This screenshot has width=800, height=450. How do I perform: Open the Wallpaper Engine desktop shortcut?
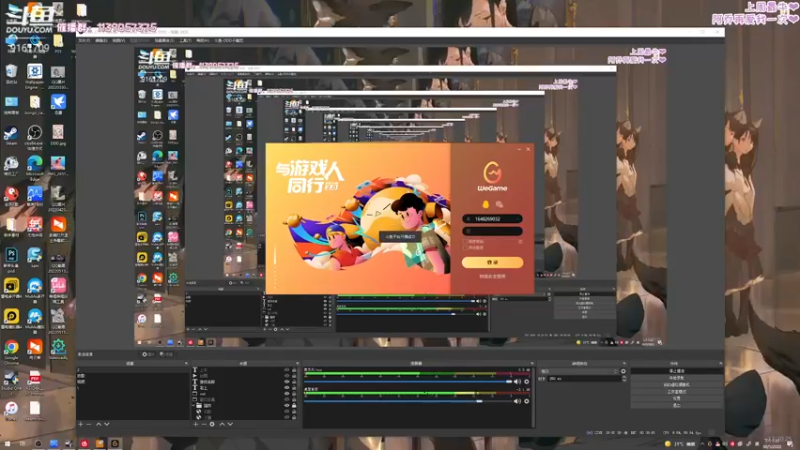[x=34, y=76]
